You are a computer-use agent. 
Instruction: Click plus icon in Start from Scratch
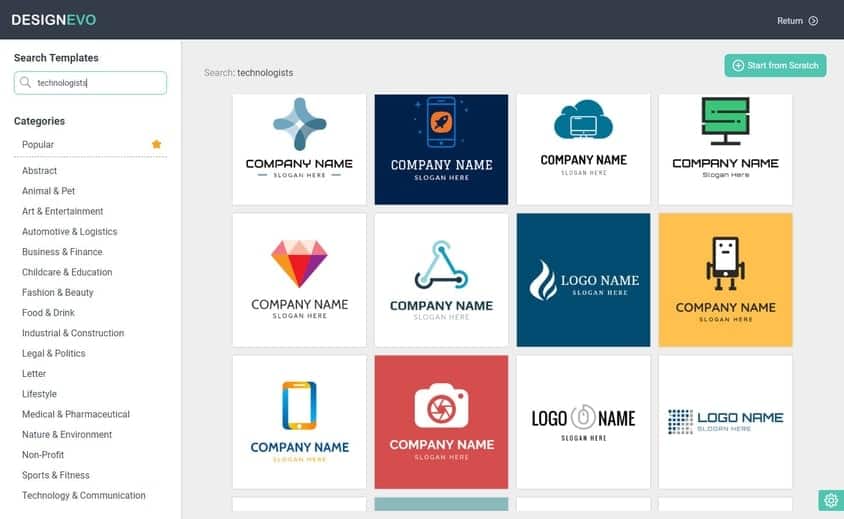click(738, 65)
